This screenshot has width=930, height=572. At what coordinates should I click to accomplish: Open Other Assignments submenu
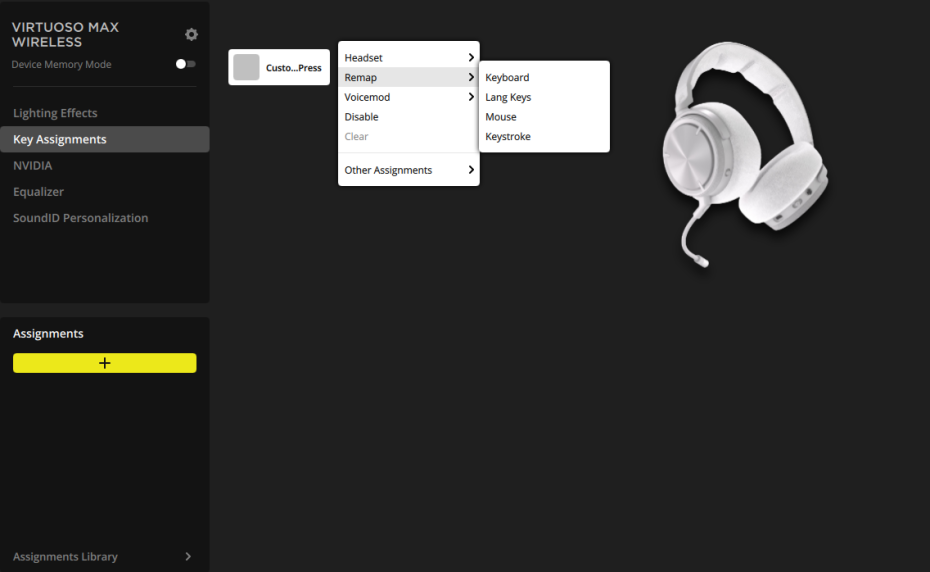pos(409,170)
